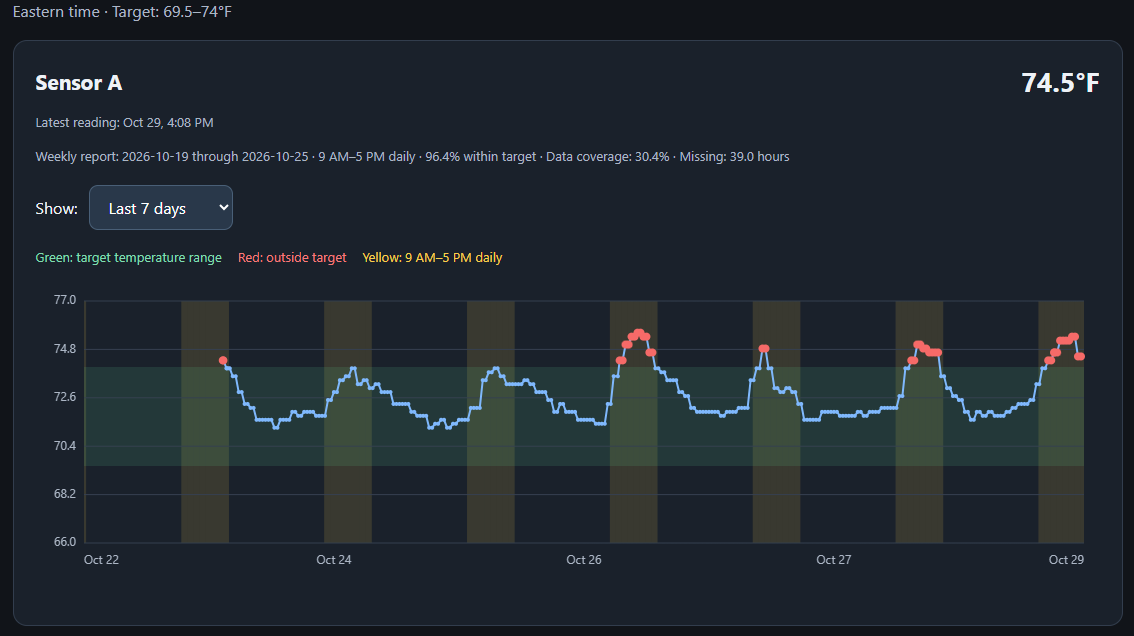Screen dimensions: 1134x636
Task: Click the 70.4 y-axis label
Action: pyautogui.click(x=64, y=446)
